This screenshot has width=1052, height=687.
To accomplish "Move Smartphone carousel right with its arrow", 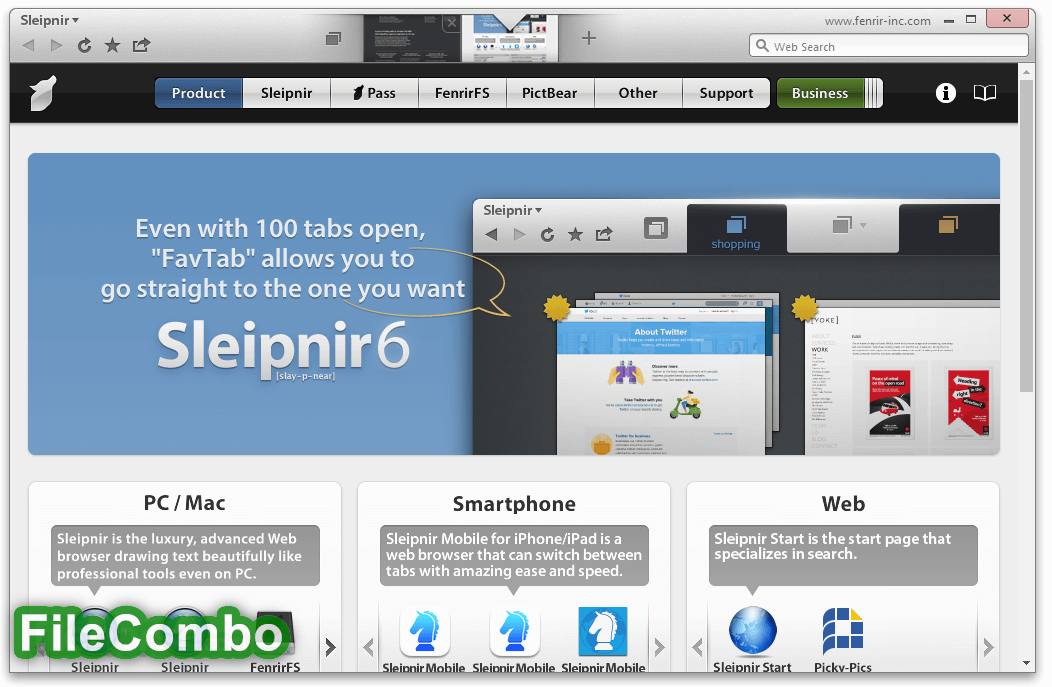I will click(x=659, y=647).
